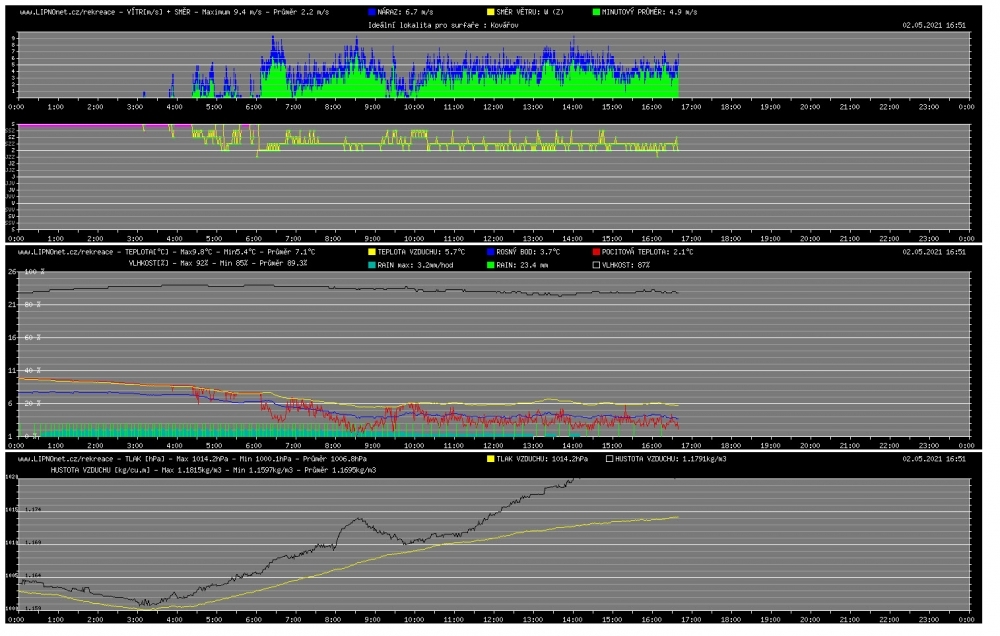The height and width of the screenshot is (636, 1000).
Task: Click the 'VLHKOST[%] - Max 92%' statistics line
Action: [x=218, y=263]
